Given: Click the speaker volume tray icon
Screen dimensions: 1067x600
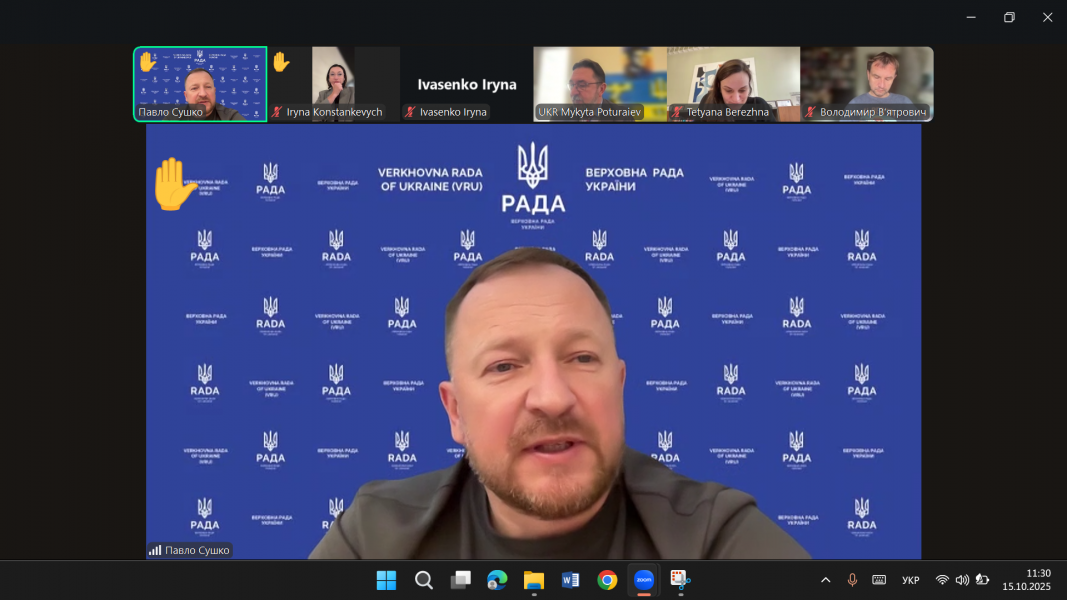Looking at the screenshot, I should coord(962,580).
